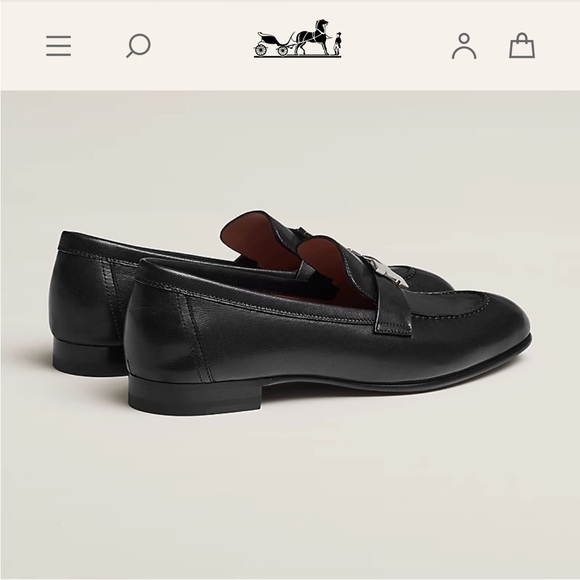The width and height of the screenshot is (580, 580).
Task: Click the heel of the rear loafer
Action: coord(88,356)
